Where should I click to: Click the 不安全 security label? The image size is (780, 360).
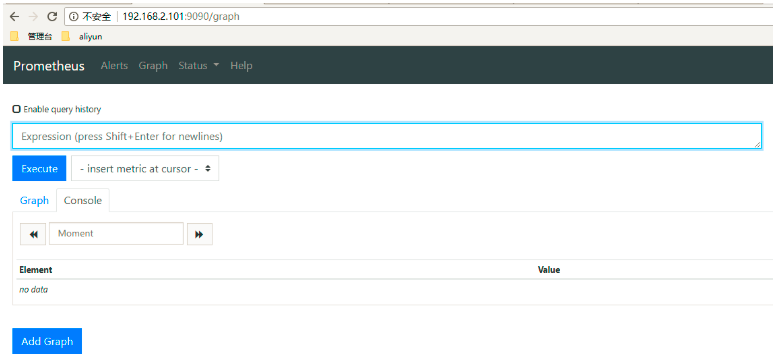click(x=97, y=16)
